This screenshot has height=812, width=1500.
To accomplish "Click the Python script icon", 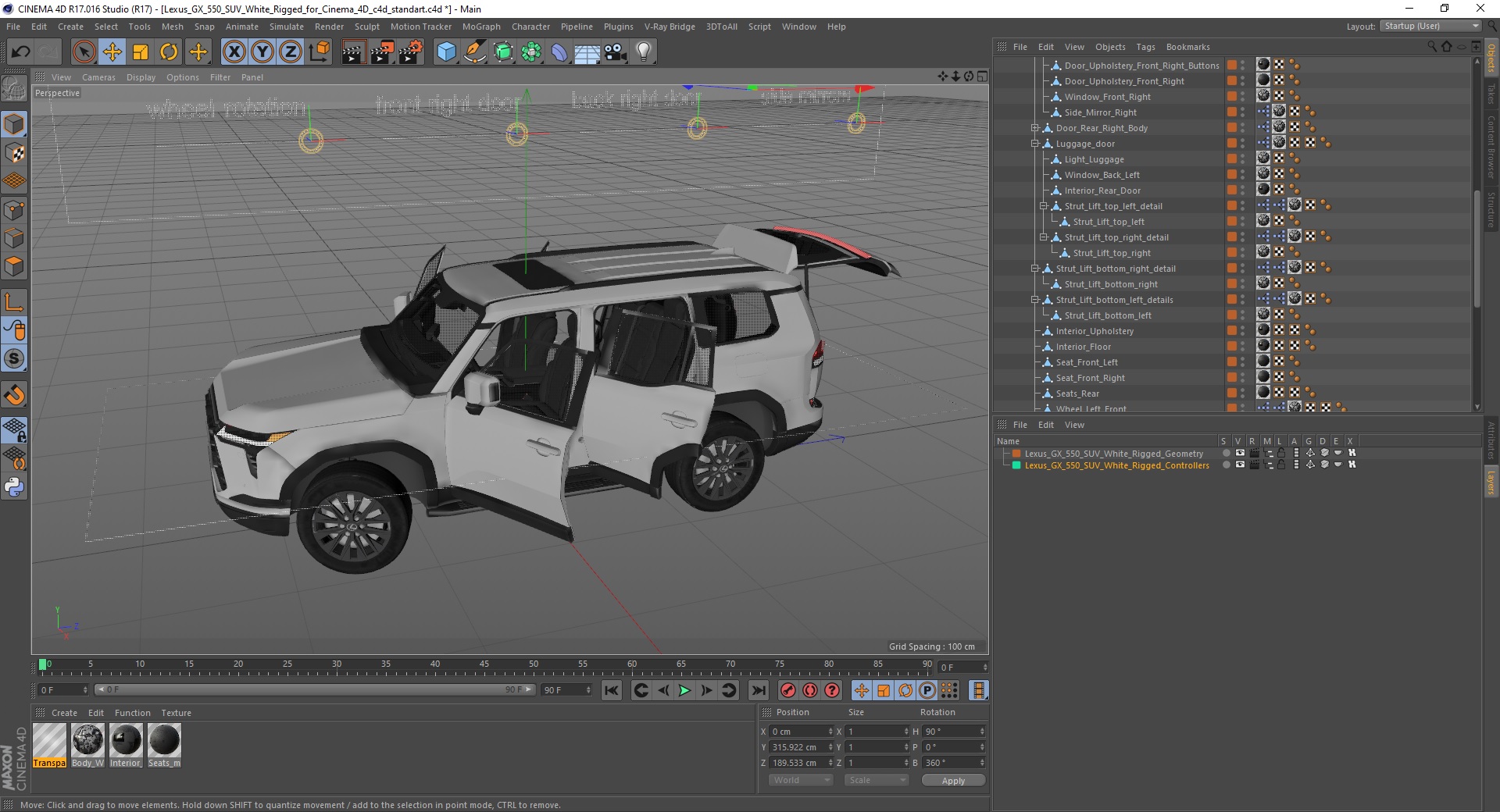I will point(14,487).
